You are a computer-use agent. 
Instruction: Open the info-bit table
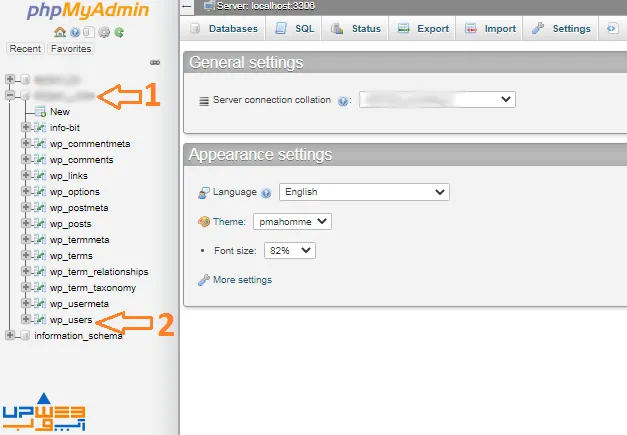65,128
